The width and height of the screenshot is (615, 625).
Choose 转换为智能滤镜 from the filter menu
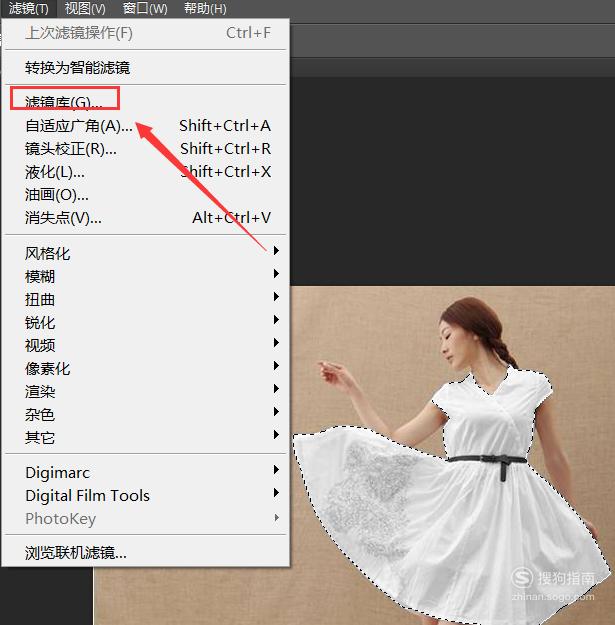145,68
